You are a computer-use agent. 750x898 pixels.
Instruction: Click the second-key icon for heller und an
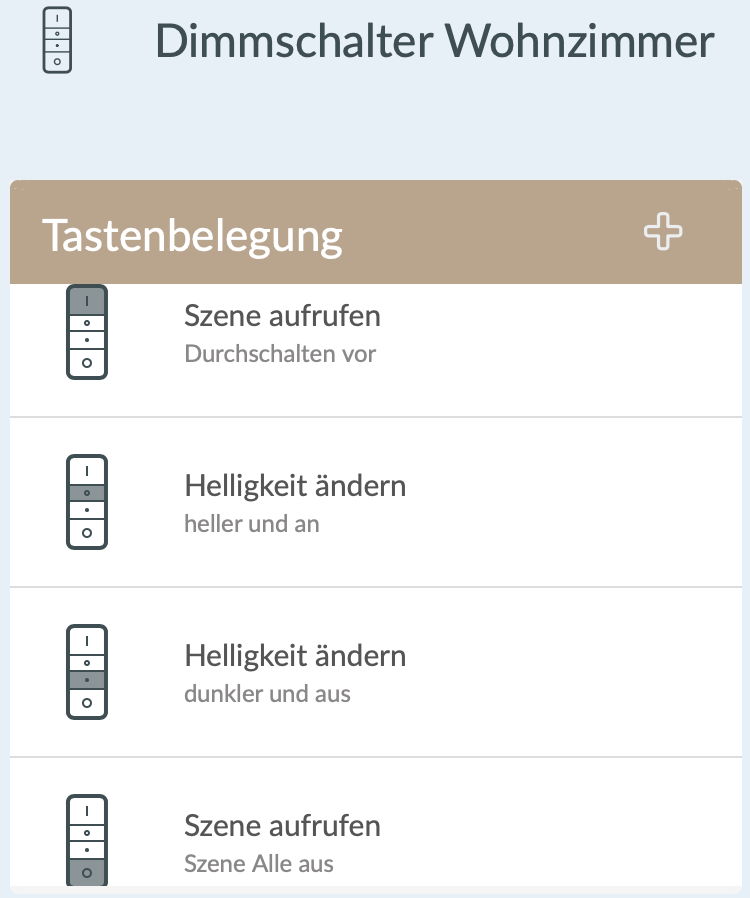[x=87, y=502]
